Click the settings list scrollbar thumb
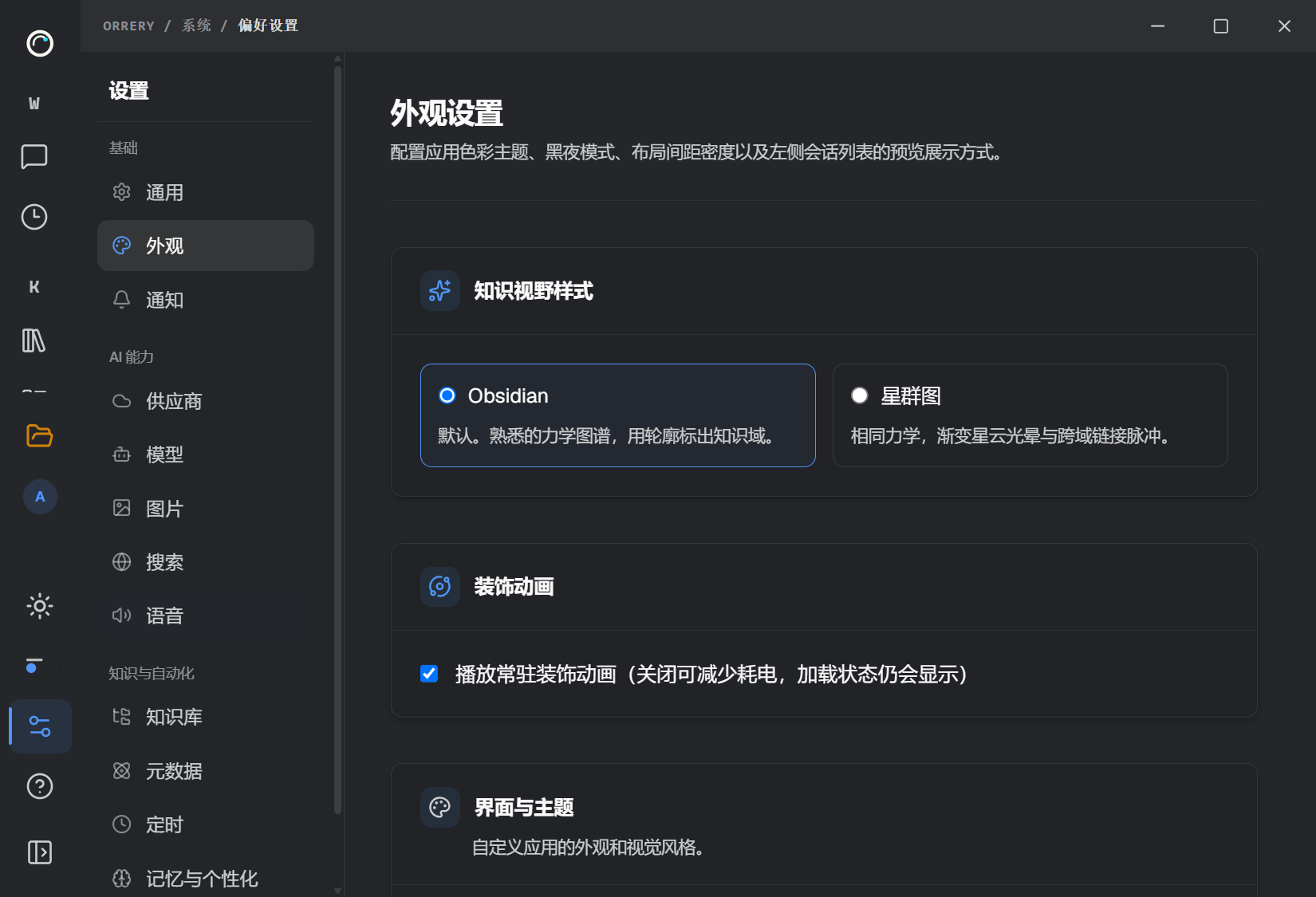1316x897 pixels. [x=337, y=439]
